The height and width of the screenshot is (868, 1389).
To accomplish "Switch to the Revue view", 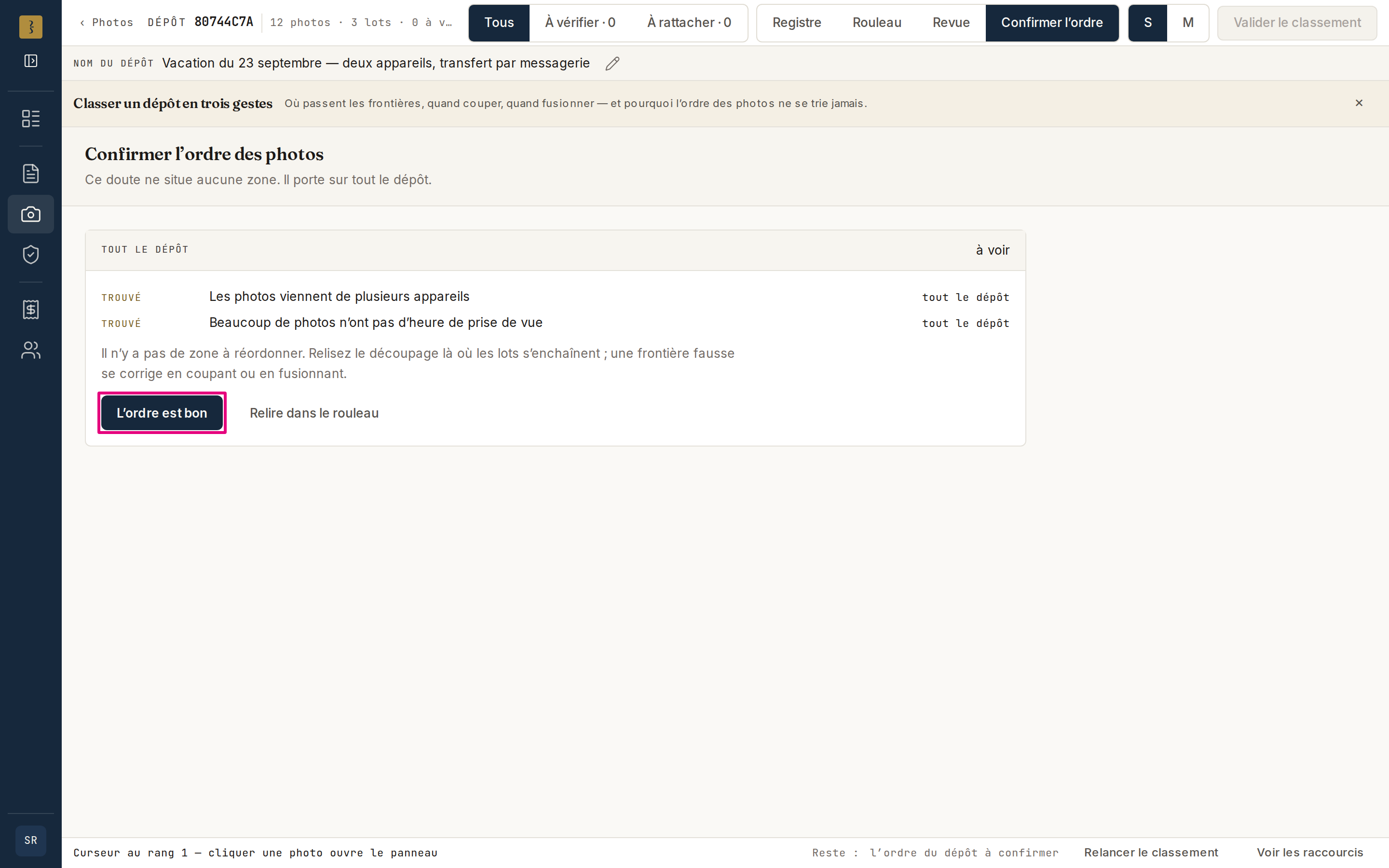I will (951, 22).
